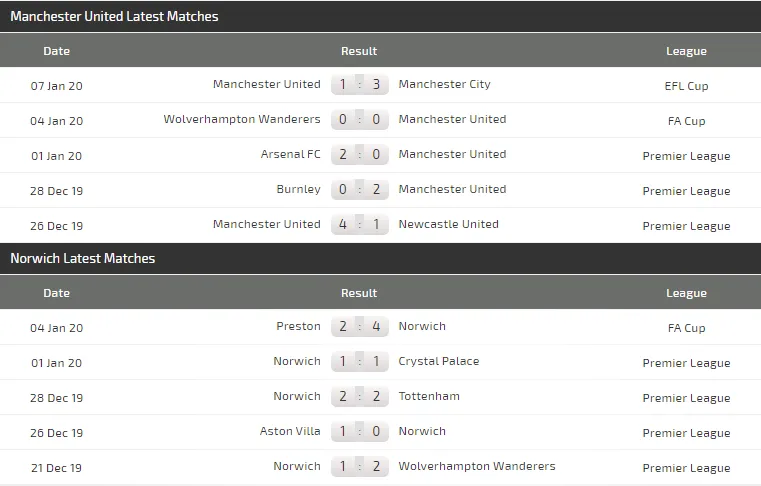Click the Norwich Latest Matches header
Image resolution: width=761 pixels, height=486 pixels.
pos(82,258)
